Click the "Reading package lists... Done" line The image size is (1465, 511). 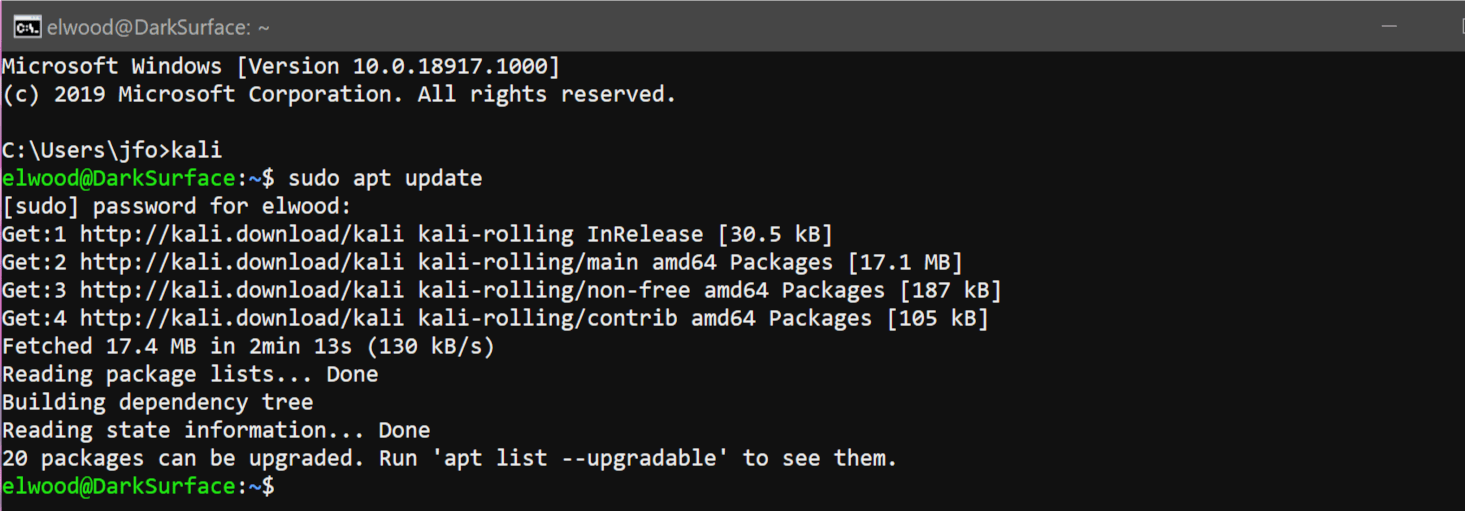[x=190, y=375]
